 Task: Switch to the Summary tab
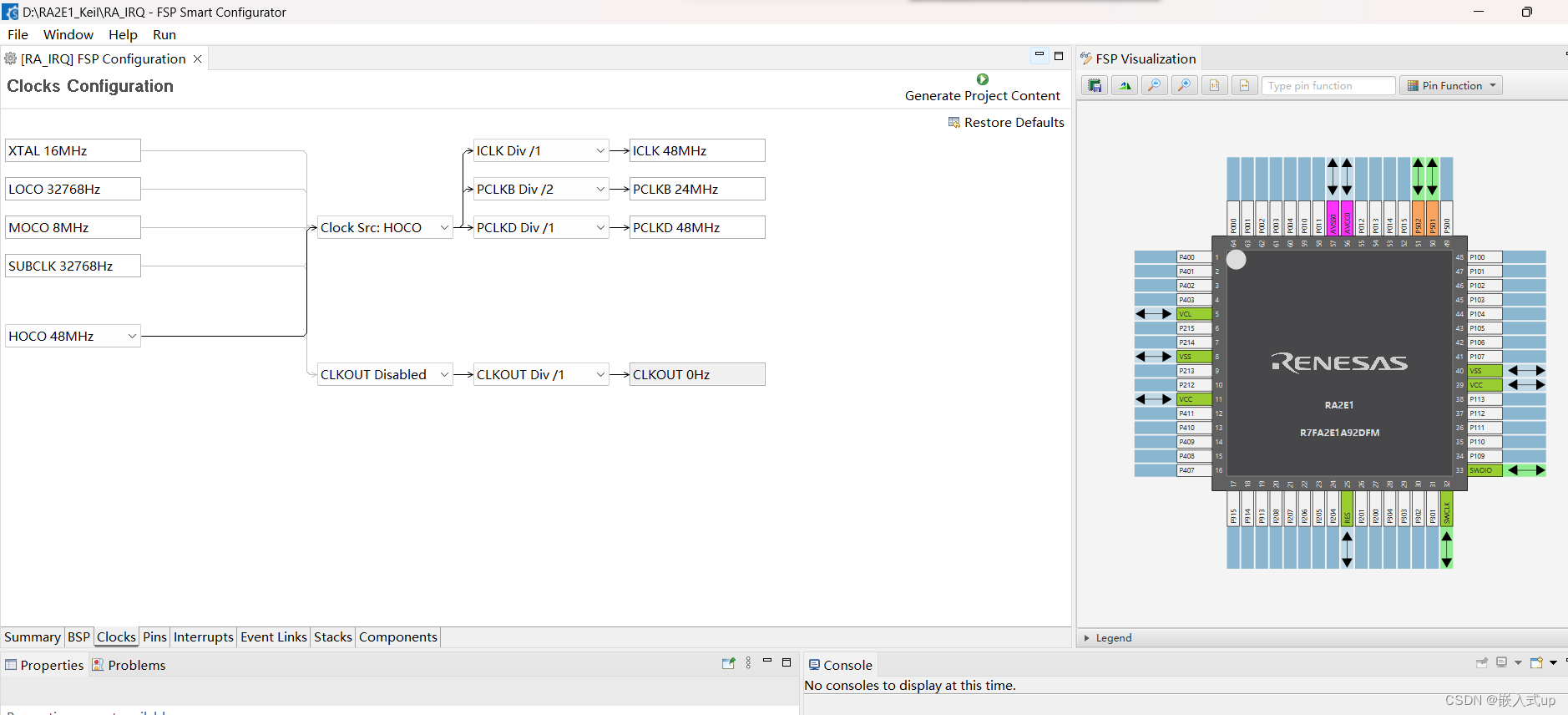pyautogui.click(x=33, y=636)
